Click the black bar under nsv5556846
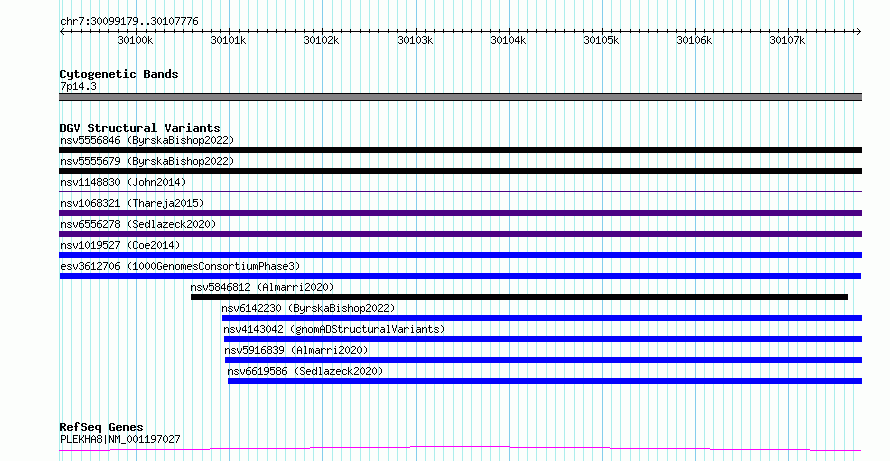This screenshot has height=461, width=890. (460, 150)
